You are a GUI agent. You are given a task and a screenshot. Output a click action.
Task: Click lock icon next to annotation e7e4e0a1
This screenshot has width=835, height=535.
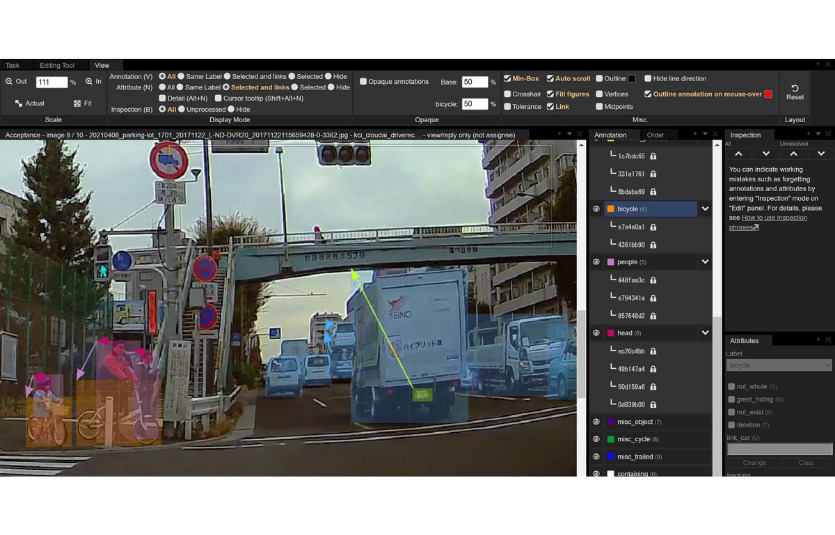[x=653, y=227]
